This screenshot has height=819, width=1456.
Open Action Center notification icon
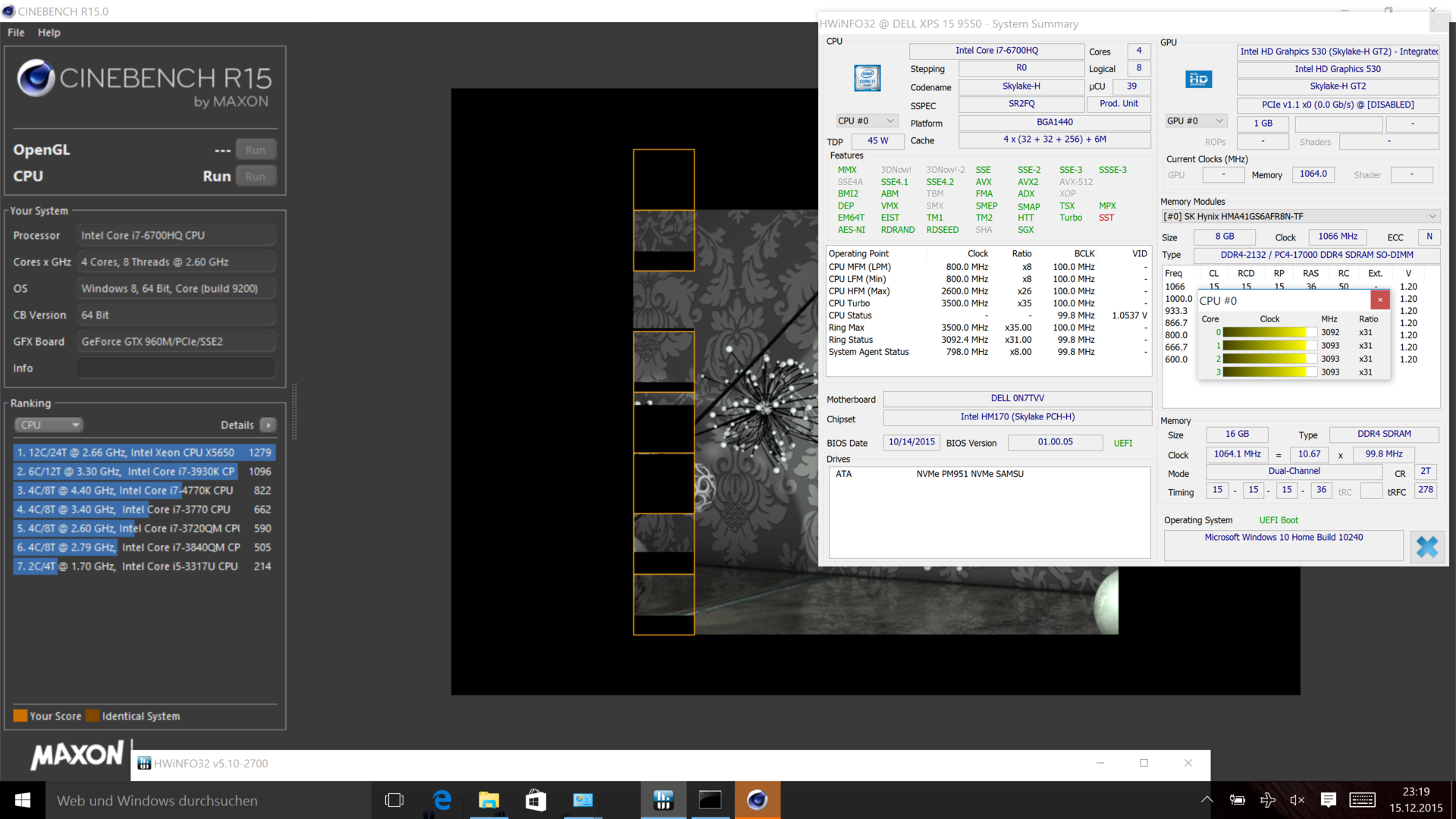point(1329,800)
